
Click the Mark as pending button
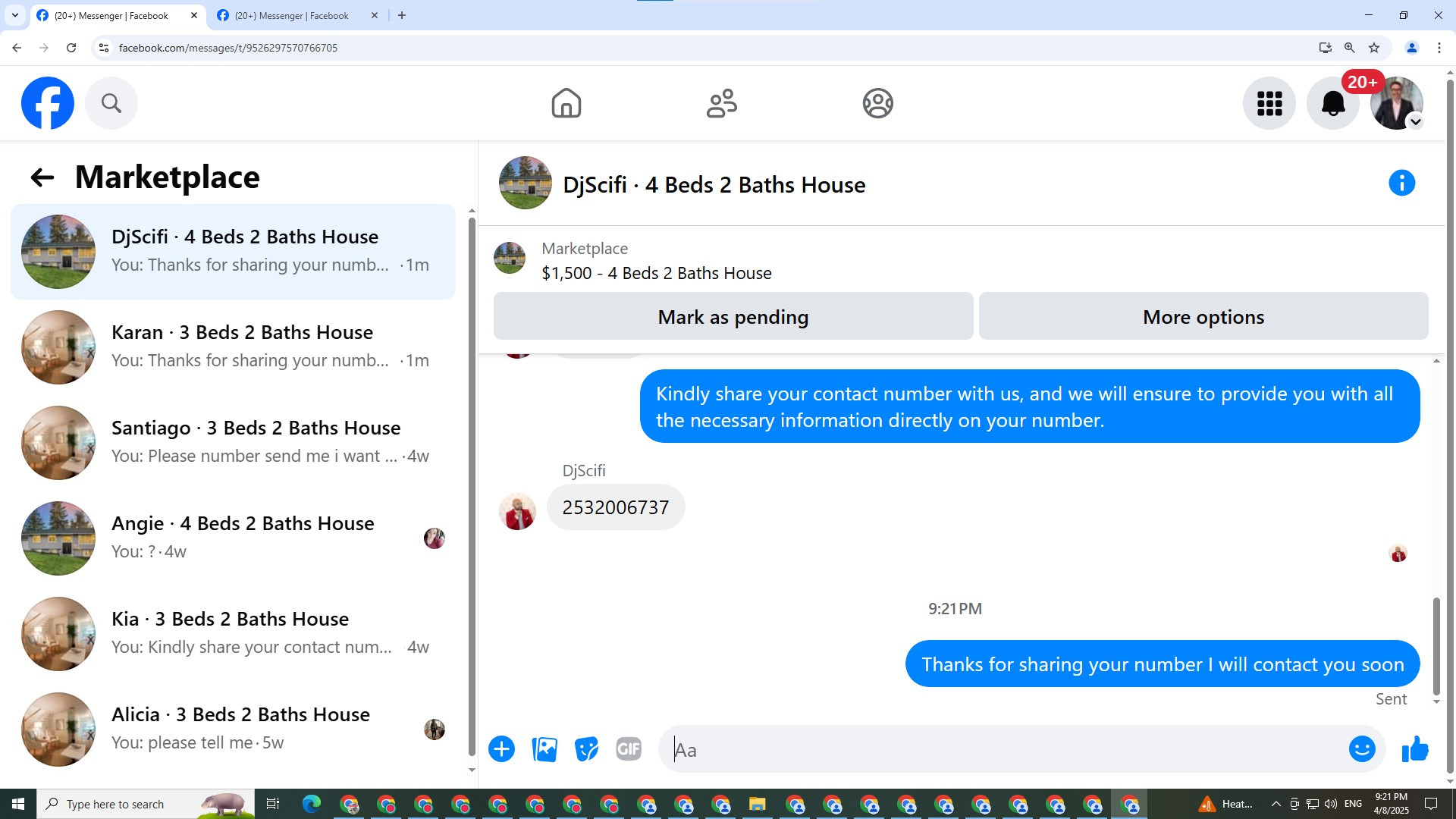click(x=733, y=316)
